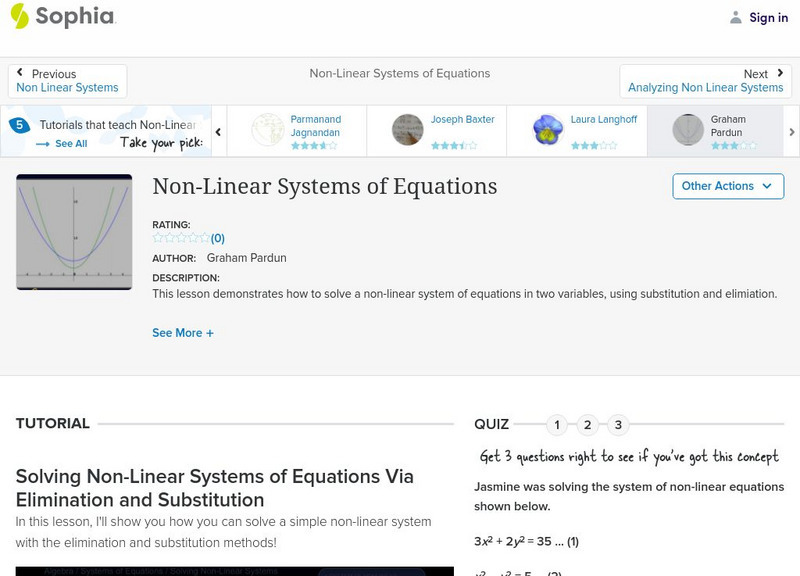
Task: Rate the tutorial with the first star
Action: point(156,237)
